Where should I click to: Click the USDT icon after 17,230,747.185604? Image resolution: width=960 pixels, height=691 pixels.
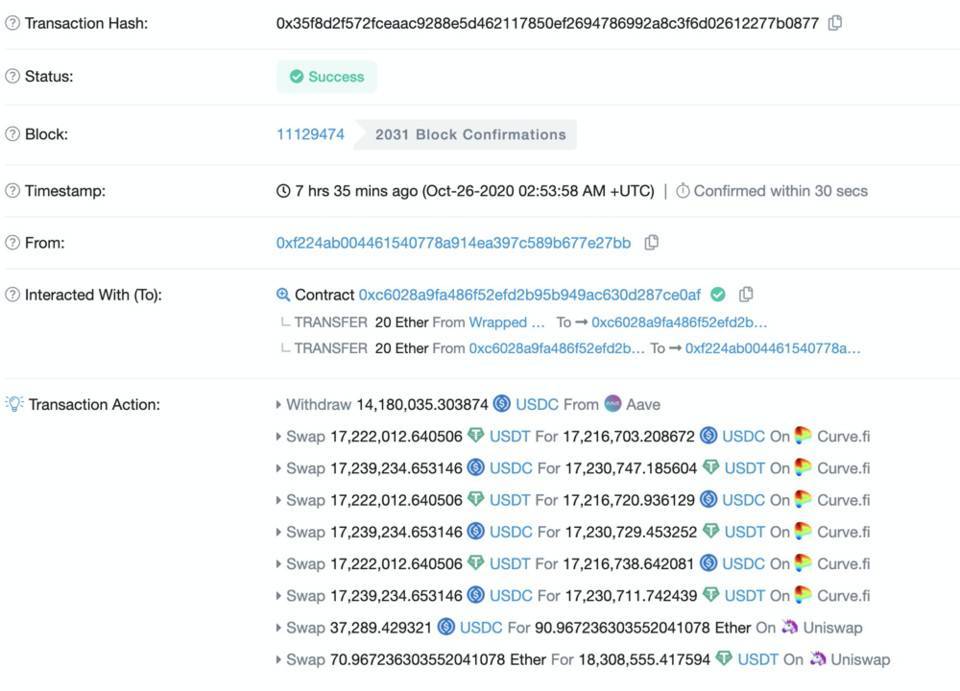pos(711,468)
